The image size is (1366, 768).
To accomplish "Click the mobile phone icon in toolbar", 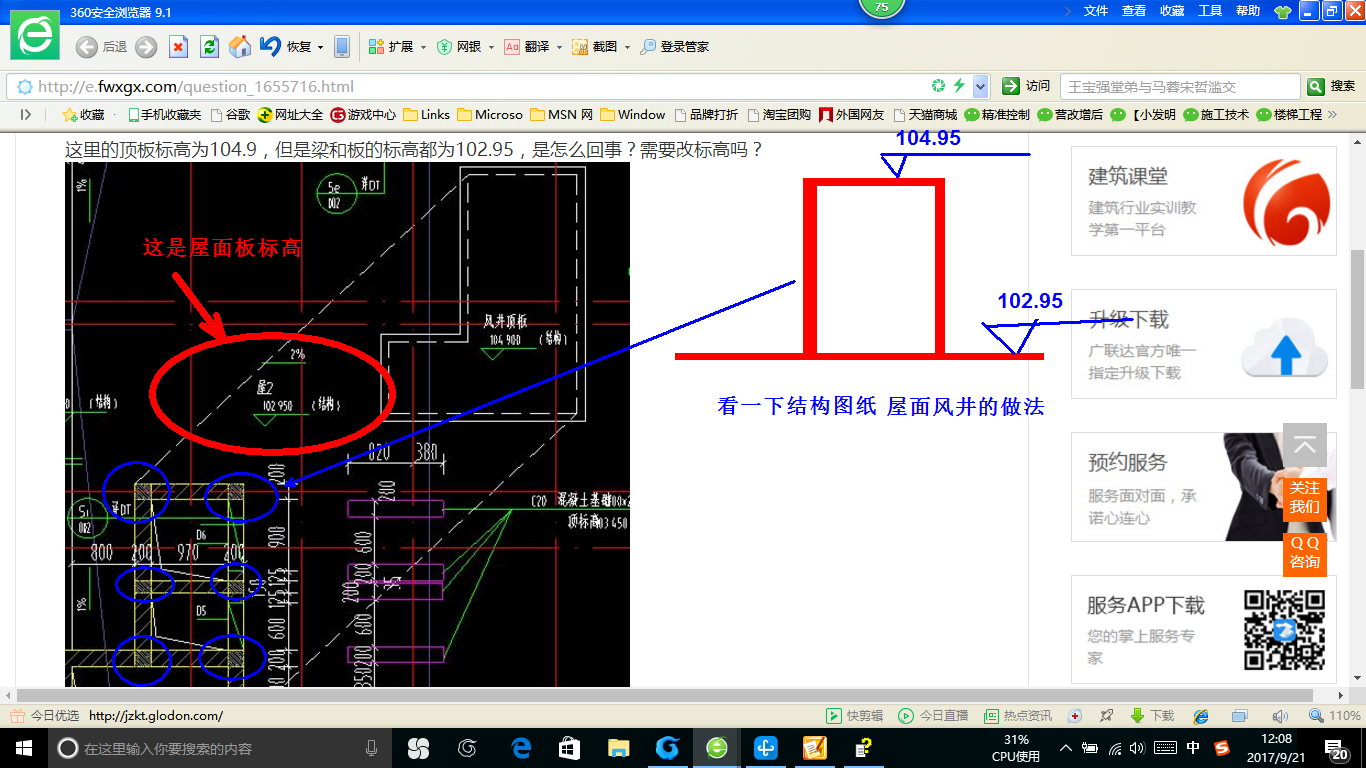I will 342,47.
